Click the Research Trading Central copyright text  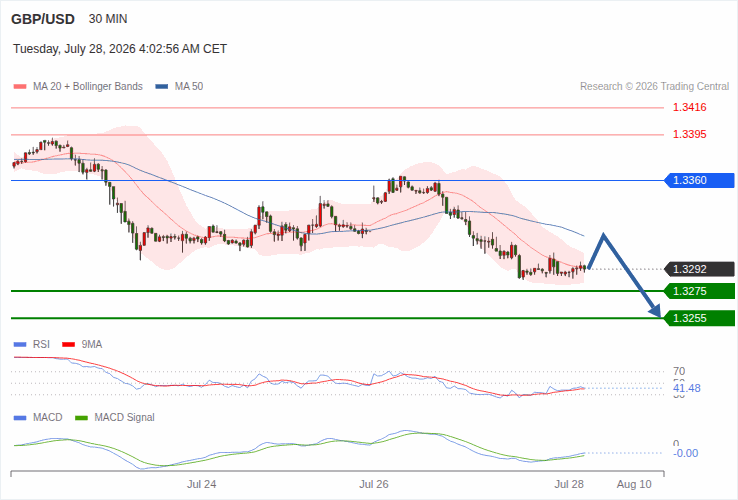tap(654, 87)
